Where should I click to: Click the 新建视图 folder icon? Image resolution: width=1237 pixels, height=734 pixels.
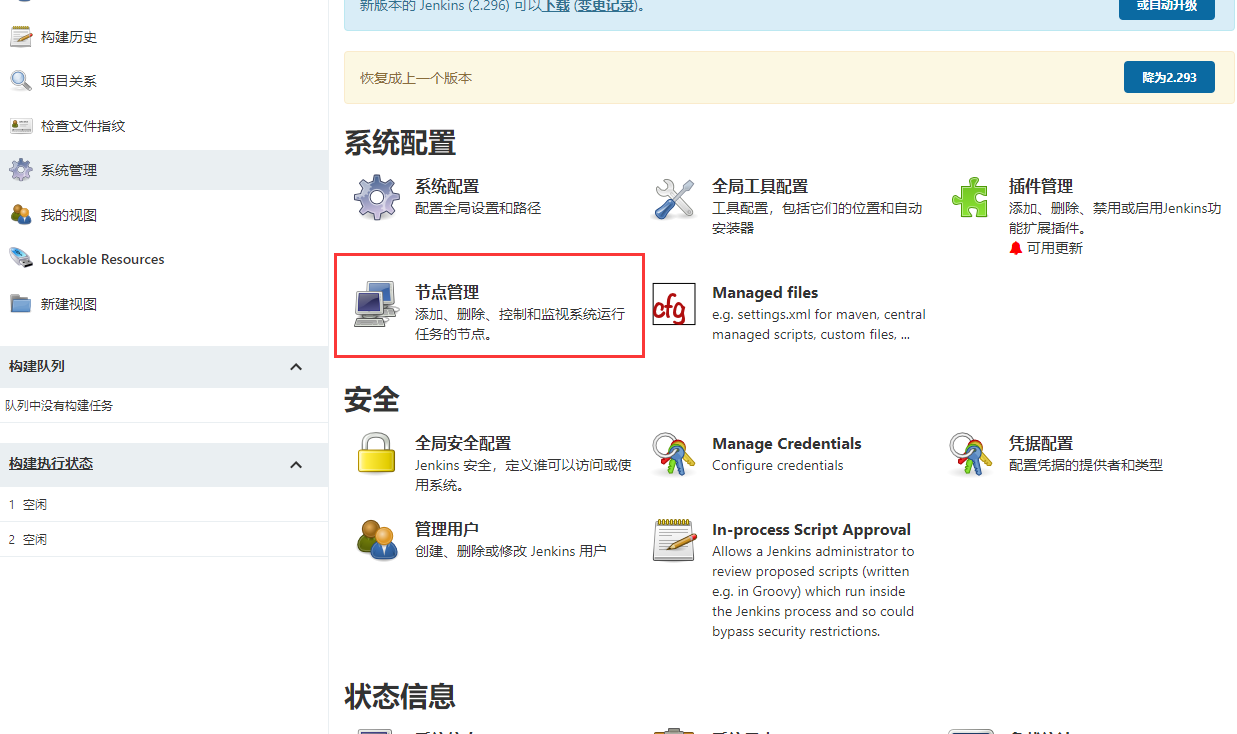21,304
